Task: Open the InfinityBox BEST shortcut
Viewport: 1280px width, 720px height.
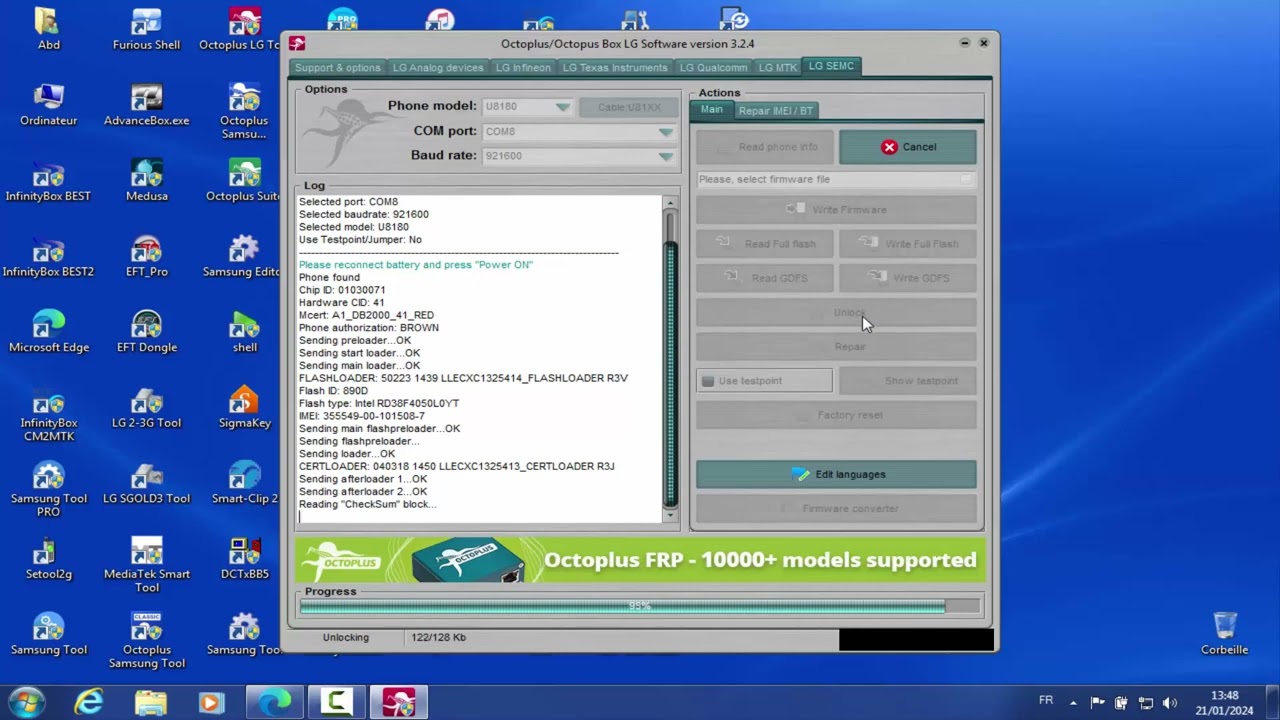Action: pyautogui.click(x=48, y=181)
